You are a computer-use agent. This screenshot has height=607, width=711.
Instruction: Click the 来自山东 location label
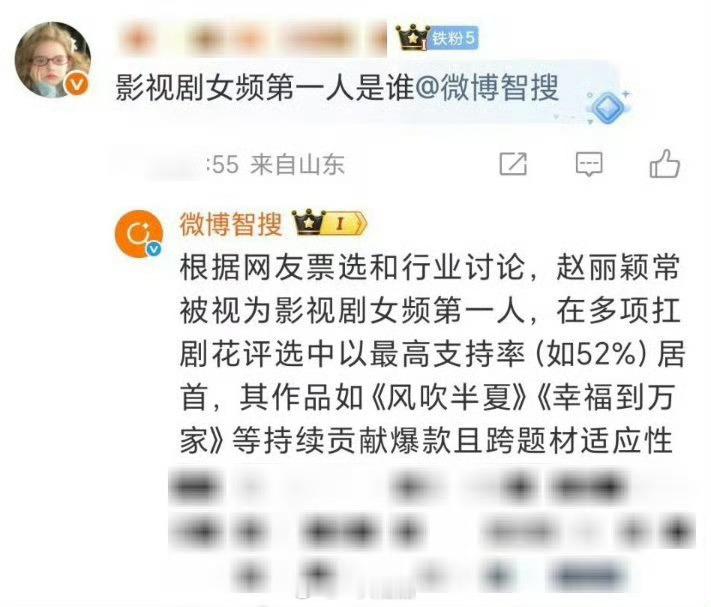[x=297, y=164]
